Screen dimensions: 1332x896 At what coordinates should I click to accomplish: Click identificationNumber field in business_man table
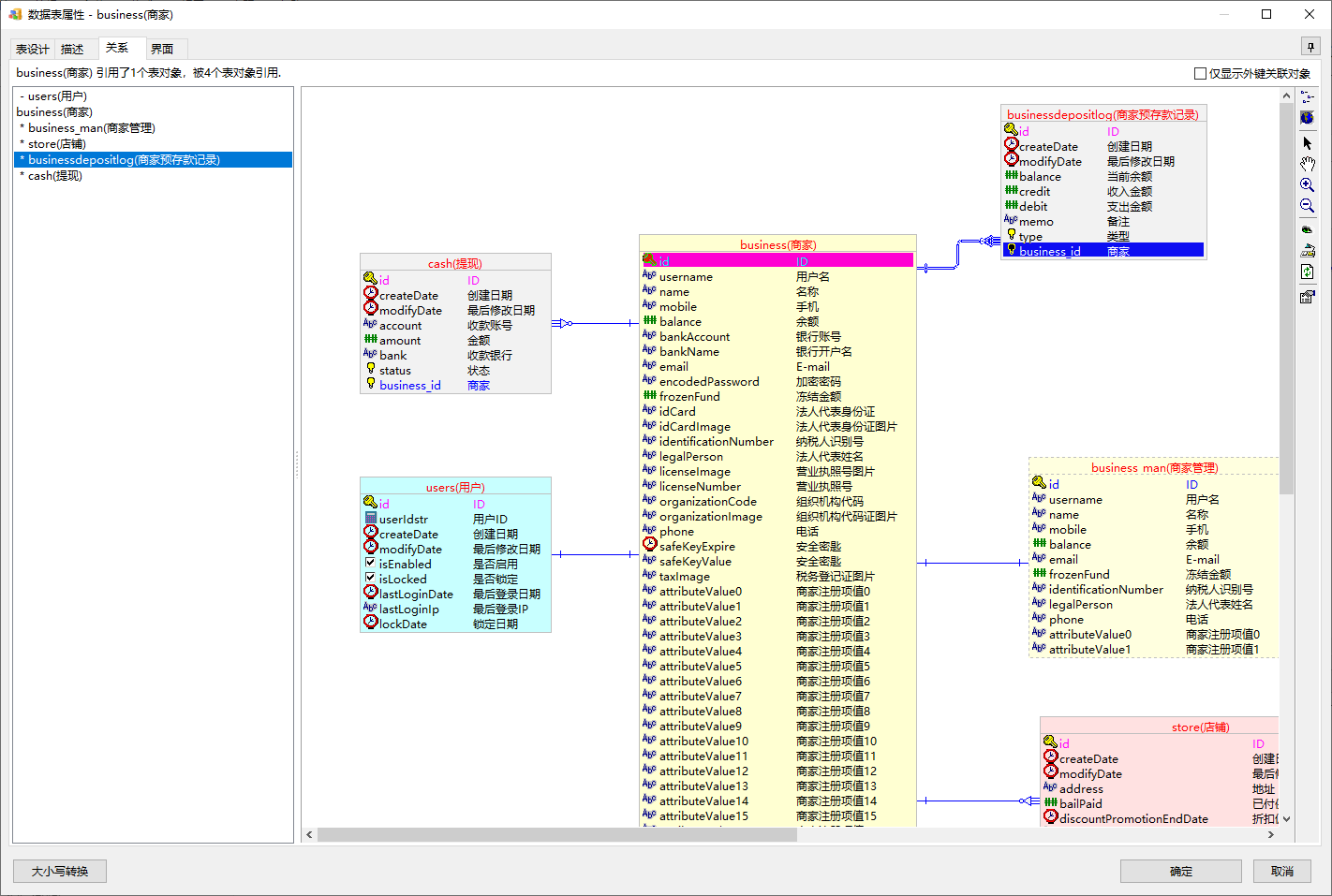pos(1105,589)
